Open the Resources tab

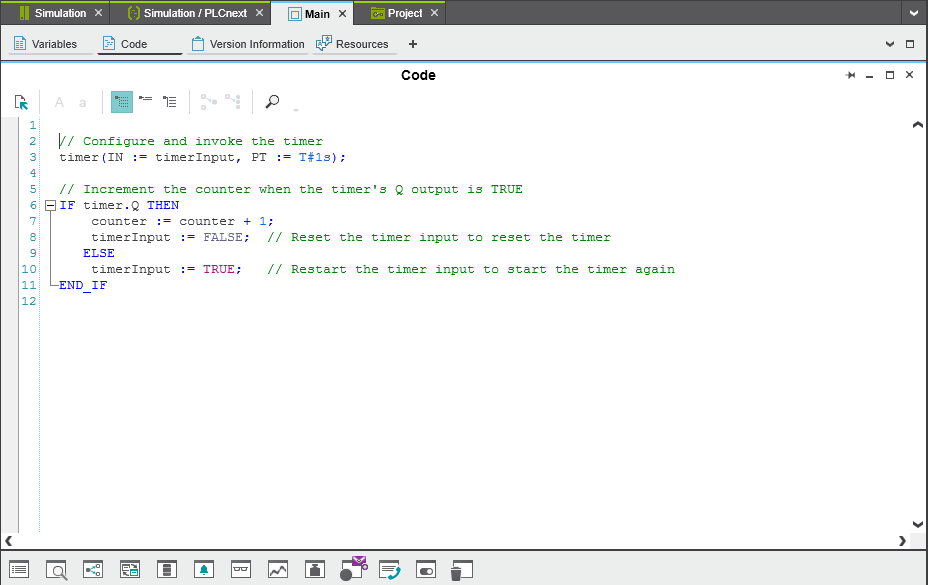coord(353,44)
